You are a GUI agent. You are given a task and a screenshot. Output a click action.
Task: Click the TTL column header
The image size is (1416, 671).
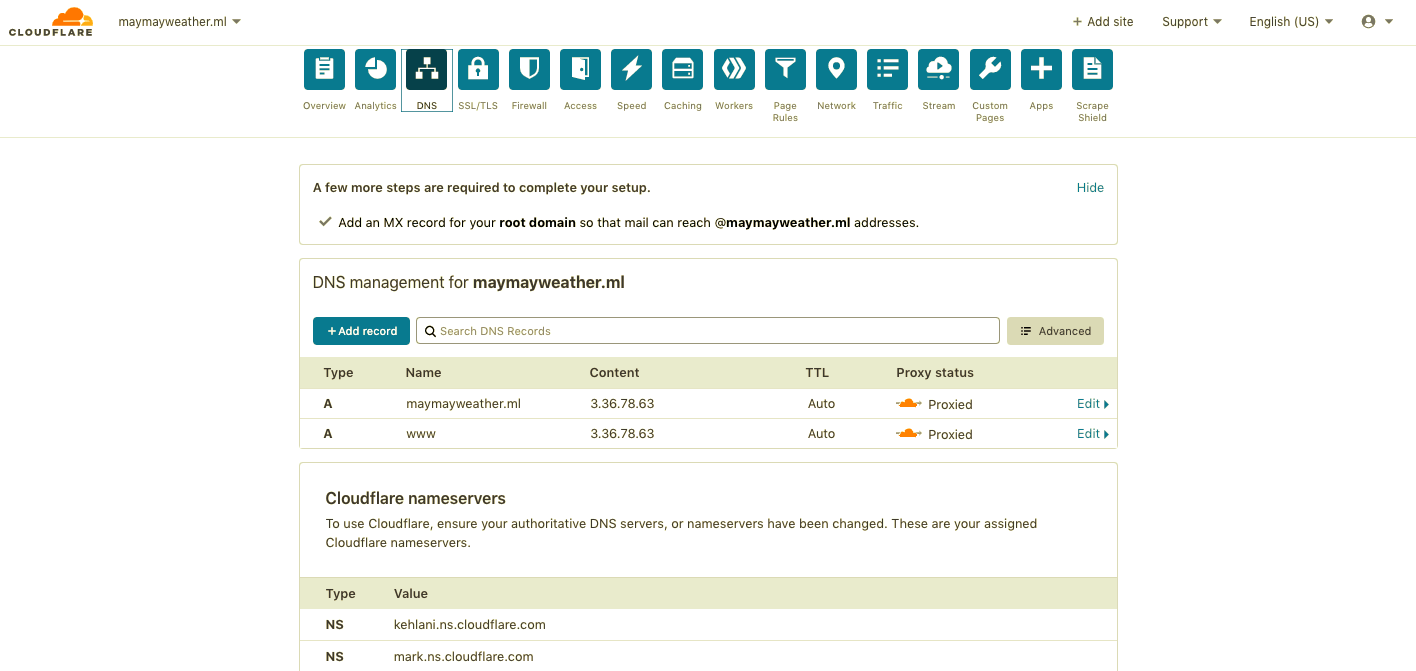point(817,372)
